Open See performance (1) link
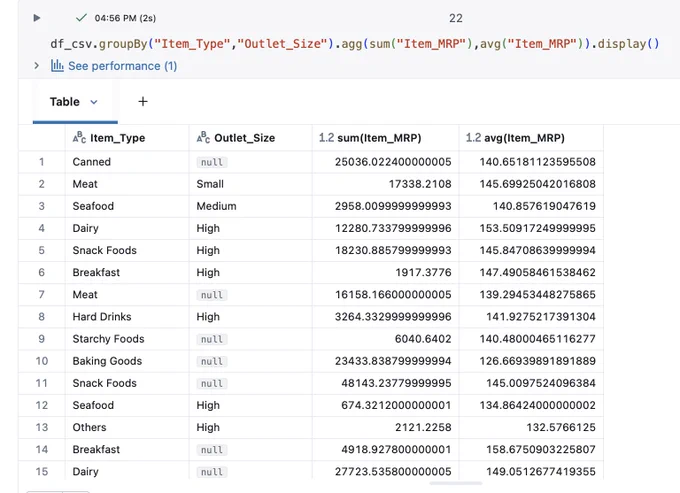The height and width of the screenshot is (493, 680). [x=123, y=66]
